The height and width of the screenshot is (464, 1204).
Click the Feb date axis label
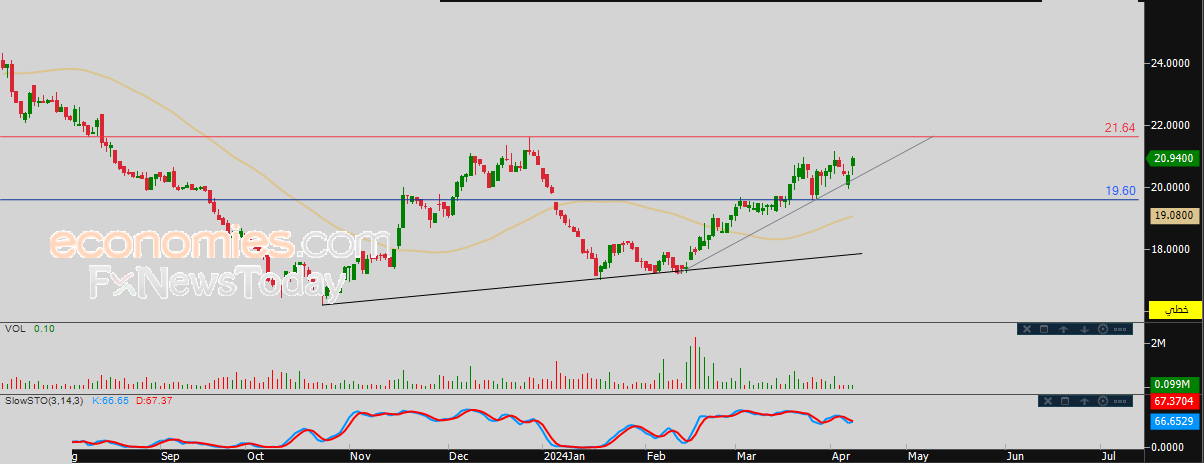coord(656,456)
